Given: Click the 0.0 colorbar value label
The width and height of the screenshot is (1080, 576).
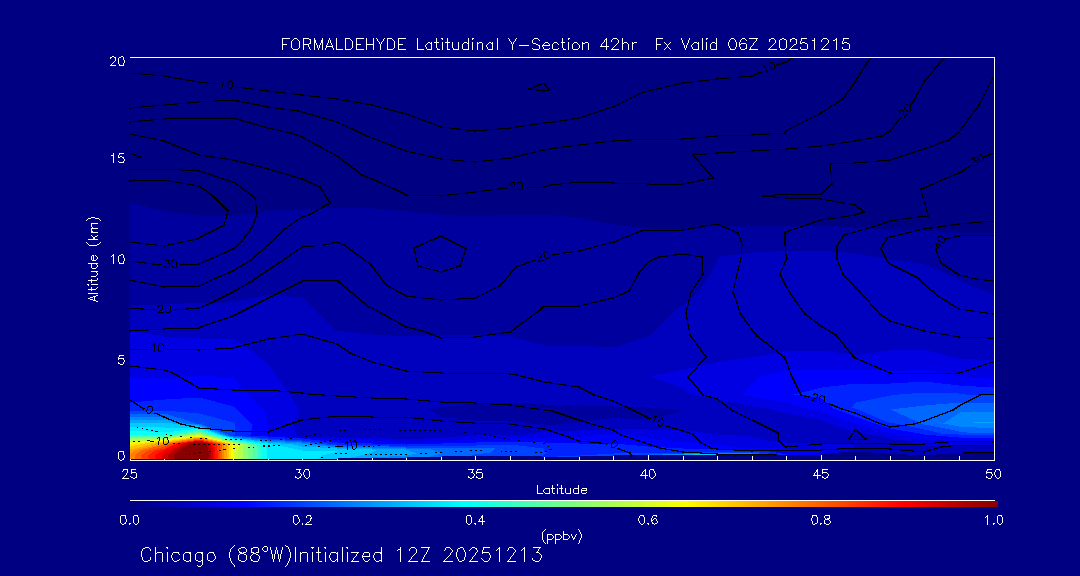Looking at the screenshot, I should [129, 520].
